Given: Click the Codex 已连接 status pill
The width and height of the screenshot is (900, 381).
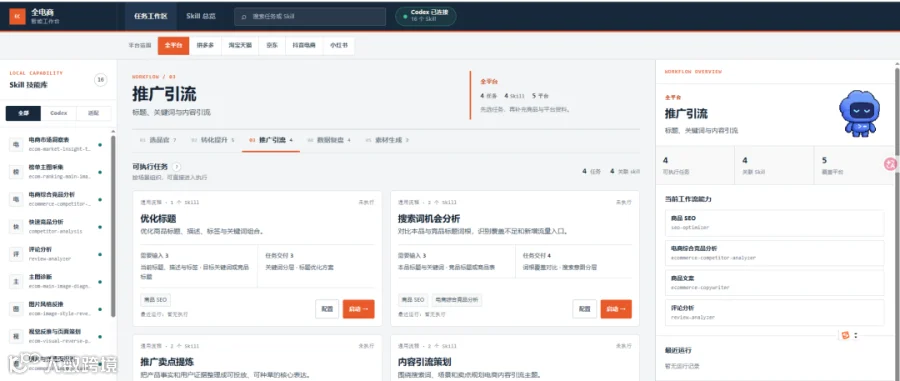Looking at the screenshot, I should point(426,16).
